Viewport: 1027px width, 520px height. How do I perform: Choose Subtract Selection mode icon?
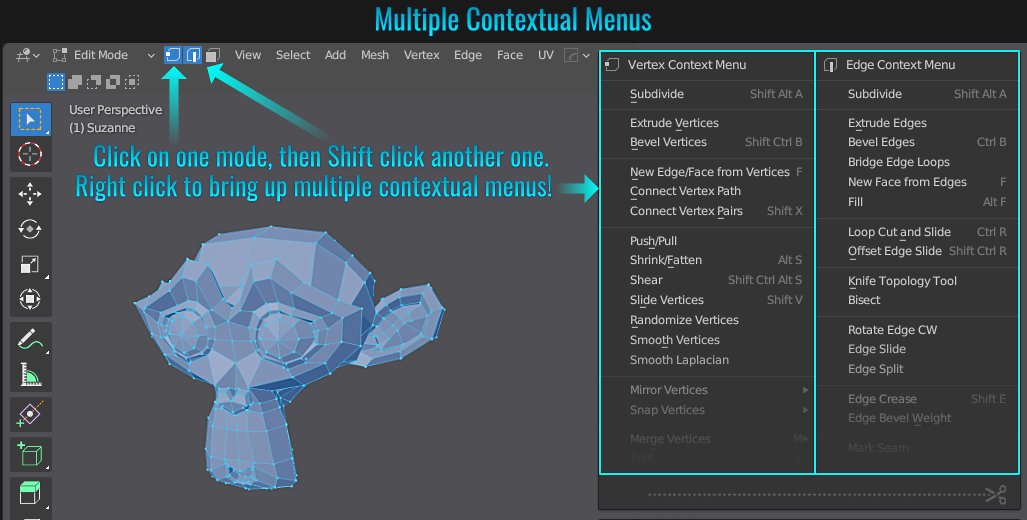click(94, 82)
